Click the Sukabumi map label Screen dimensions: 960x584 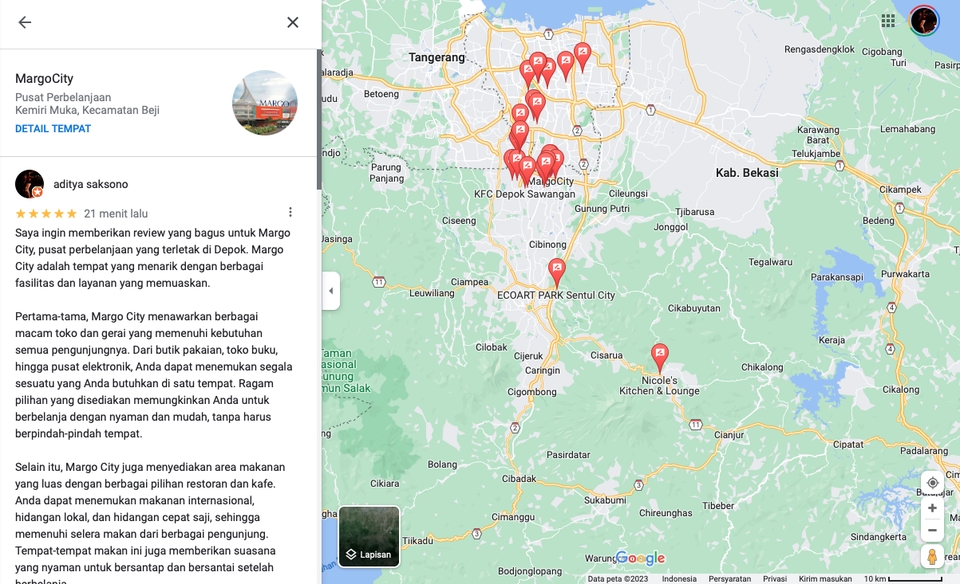click(x=605, y=500)
